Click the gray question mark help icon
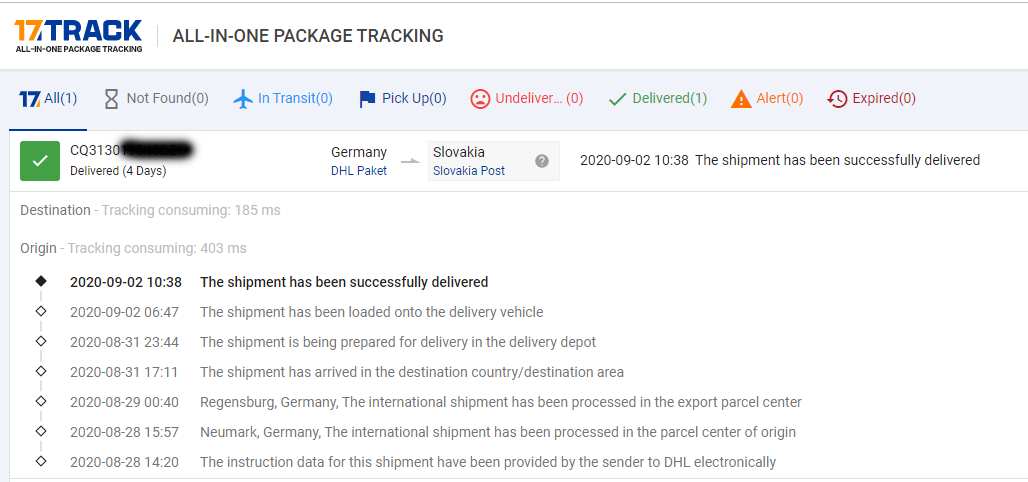Screen dimensions: 1028x482 pos(542,161)
